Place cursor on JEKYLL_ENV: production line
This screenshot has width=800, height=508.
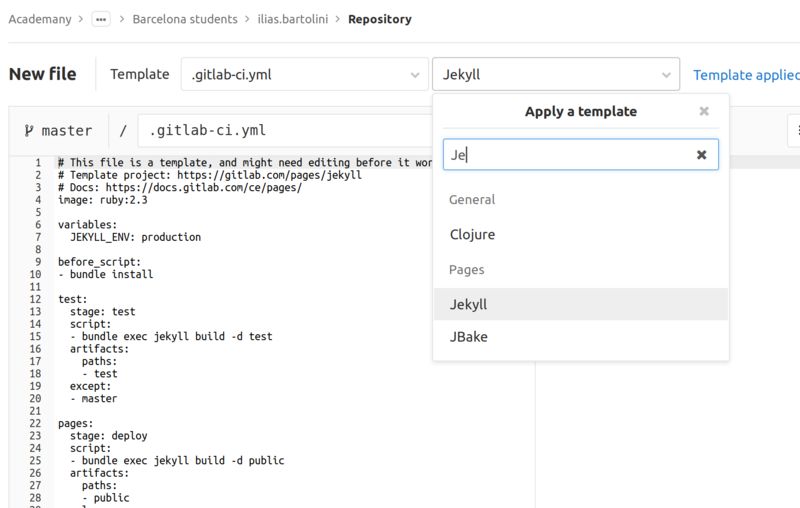point(135,237)
